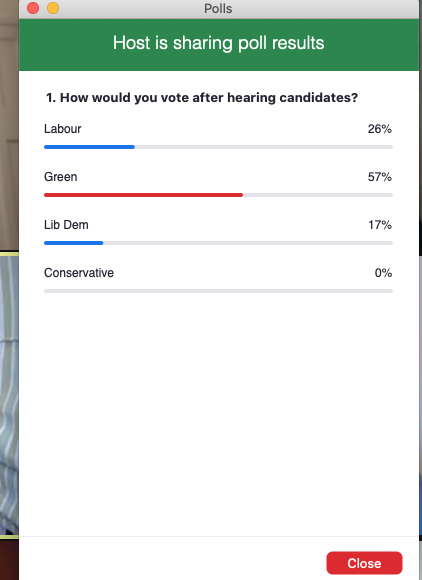Click the Polls title bar text
Image resolution: width=422 pixels, height=580 pixels.
point(218,9)
